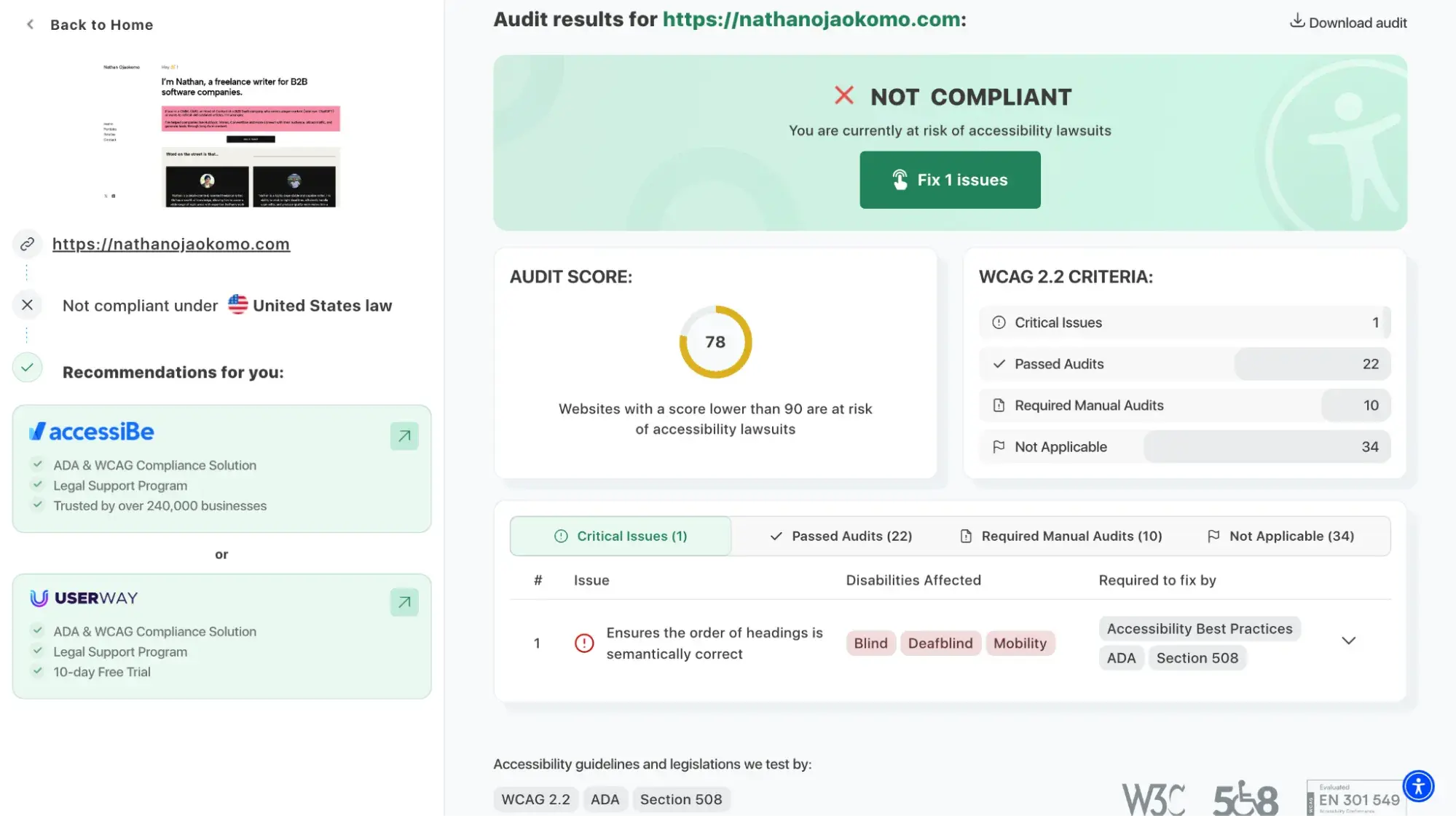The height and width of the screenshot is (816, 1456).
Task: Open the green nathanojaokomo.com link in heading
Action: tap(811, 19)
